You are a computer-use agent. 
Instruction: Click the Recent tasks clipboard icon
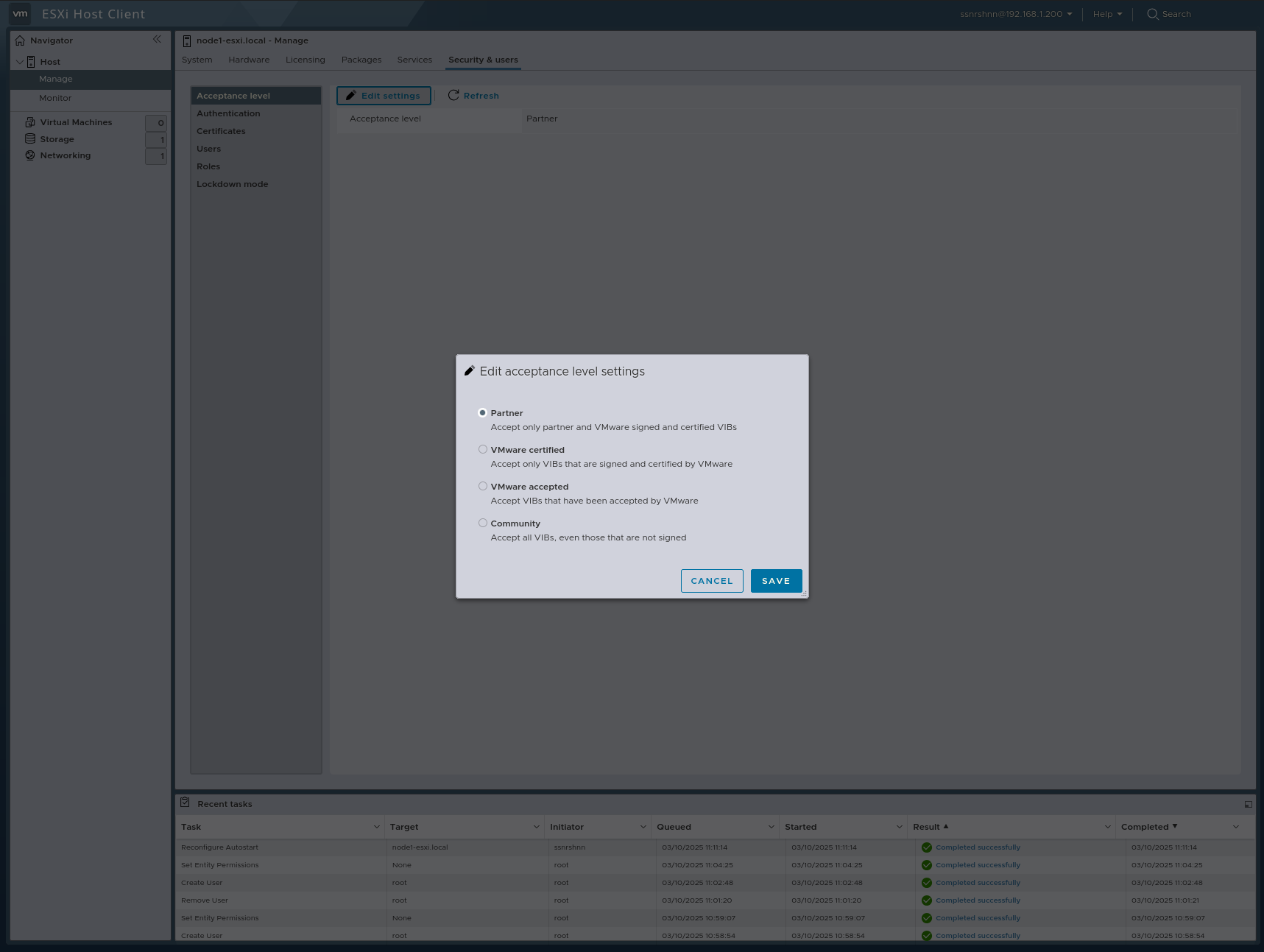coord(185,803)
